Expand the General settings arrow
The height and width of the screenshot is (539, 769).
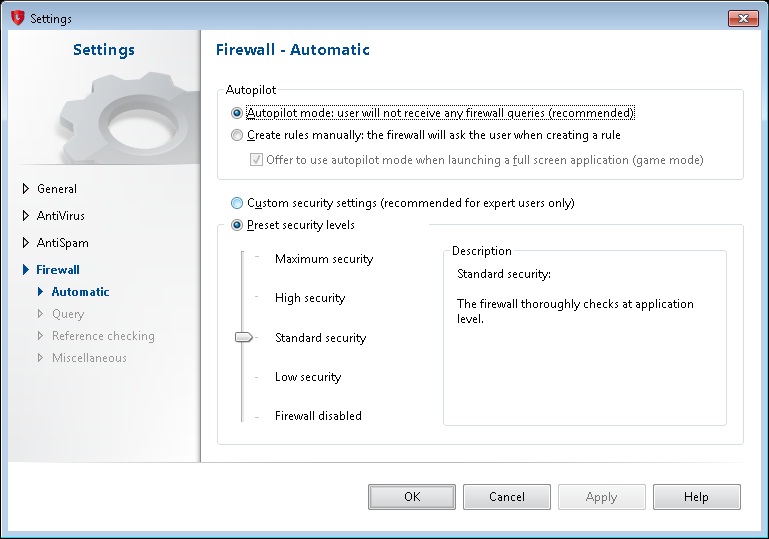tap(26, 189)
